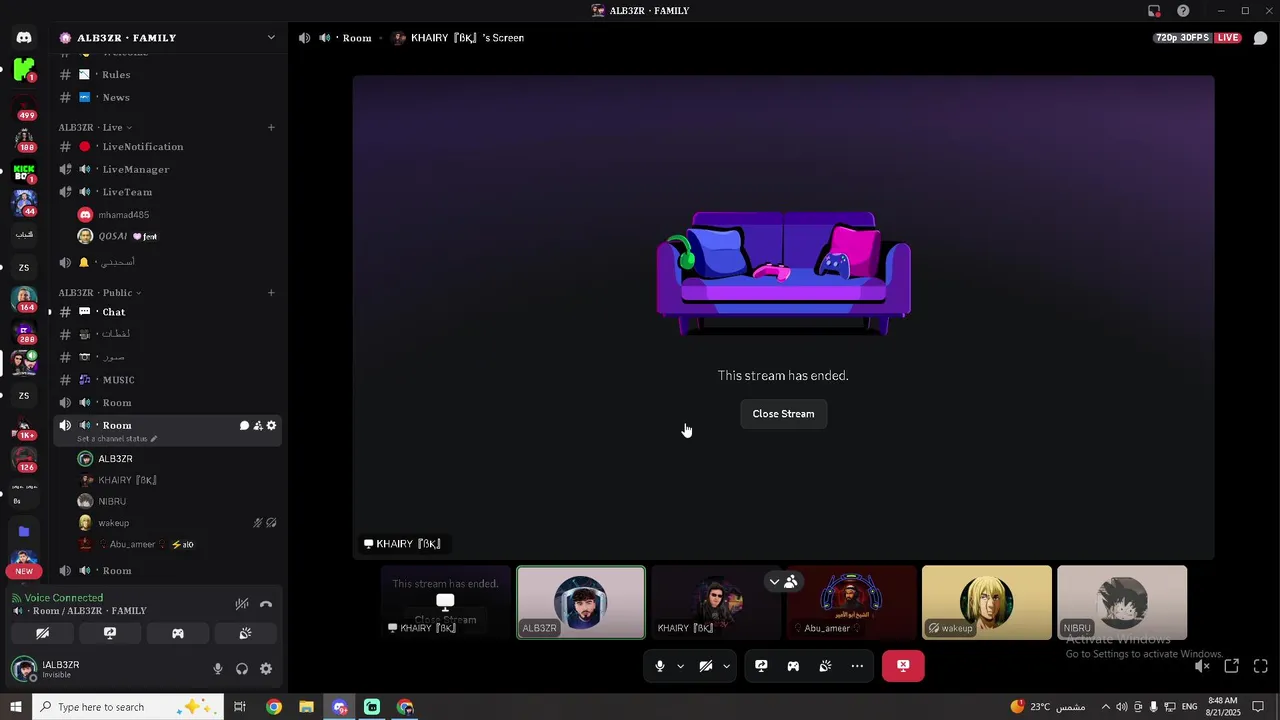Pop out the call window
The image size is (1280, 720).
click(1232, 666)
